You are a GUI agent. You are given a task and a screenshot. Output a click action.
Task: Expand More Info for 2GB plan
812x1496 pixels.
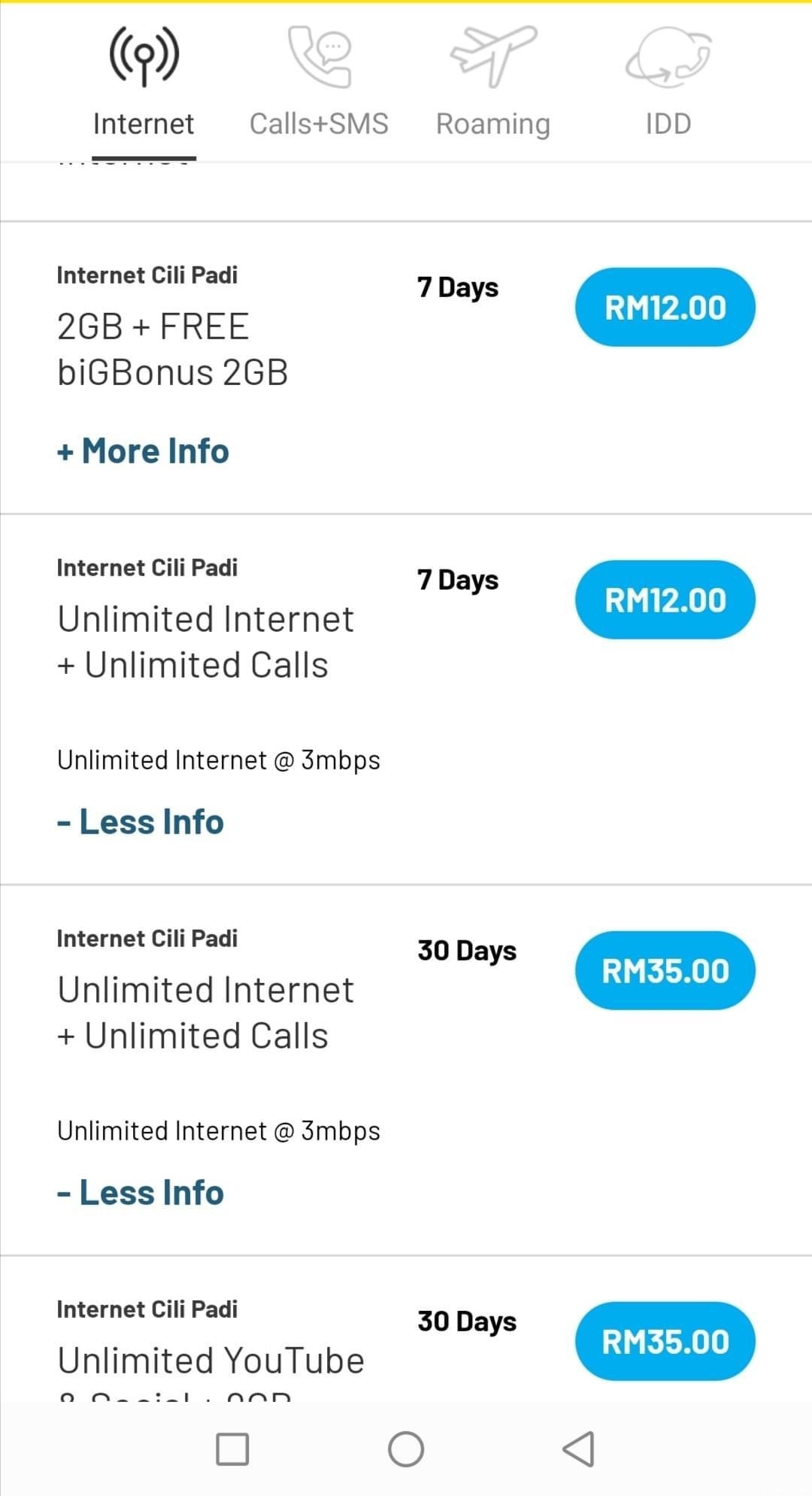pos(144,451)
